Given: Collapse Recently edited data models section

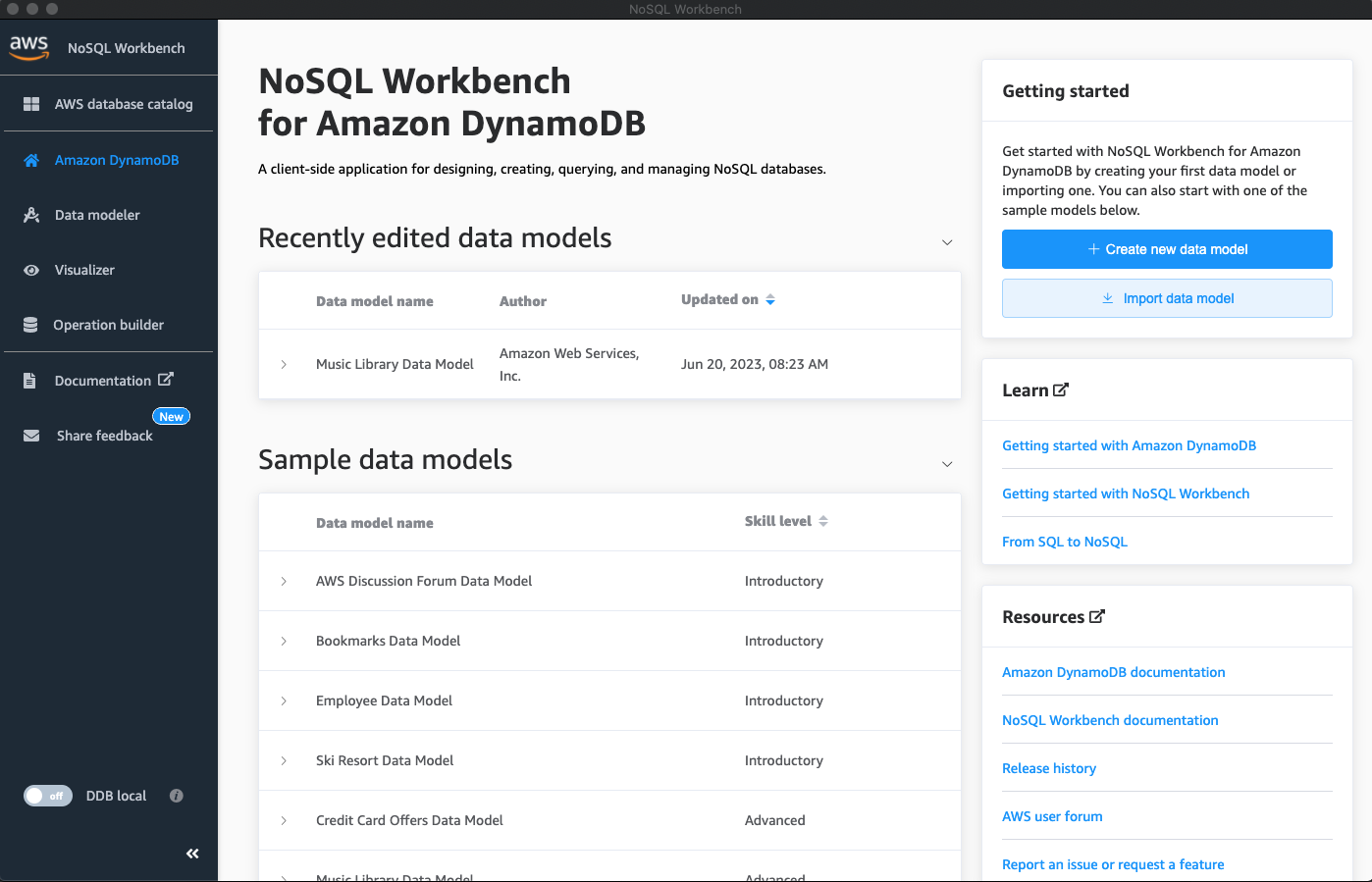Looking at the screenshot, I should coord(947,242).
